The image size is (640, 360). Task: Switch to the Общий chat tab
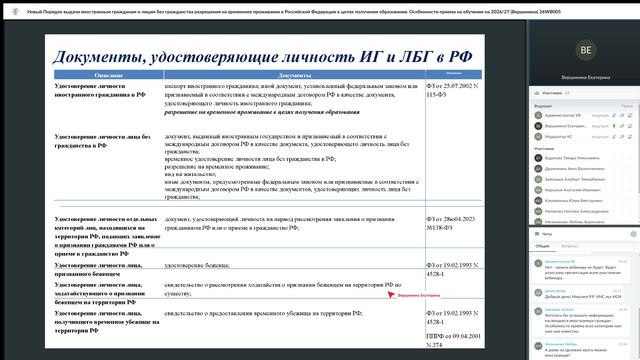point(542,246)
